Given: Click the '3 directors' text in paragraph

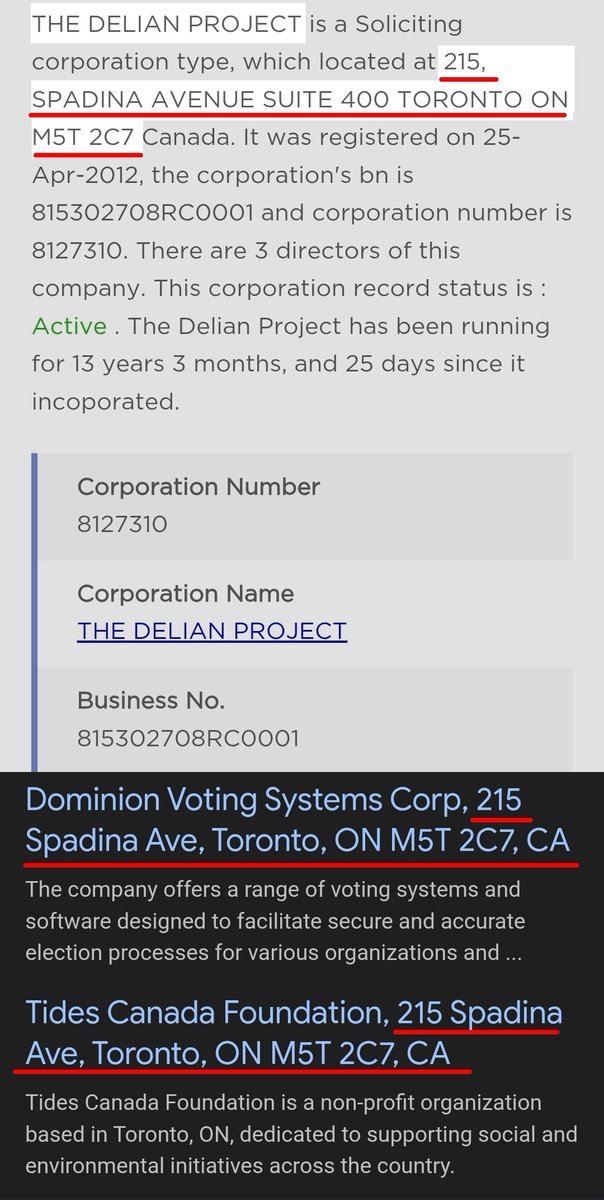Looking at the screenshot, I should [x=346, y=250].
